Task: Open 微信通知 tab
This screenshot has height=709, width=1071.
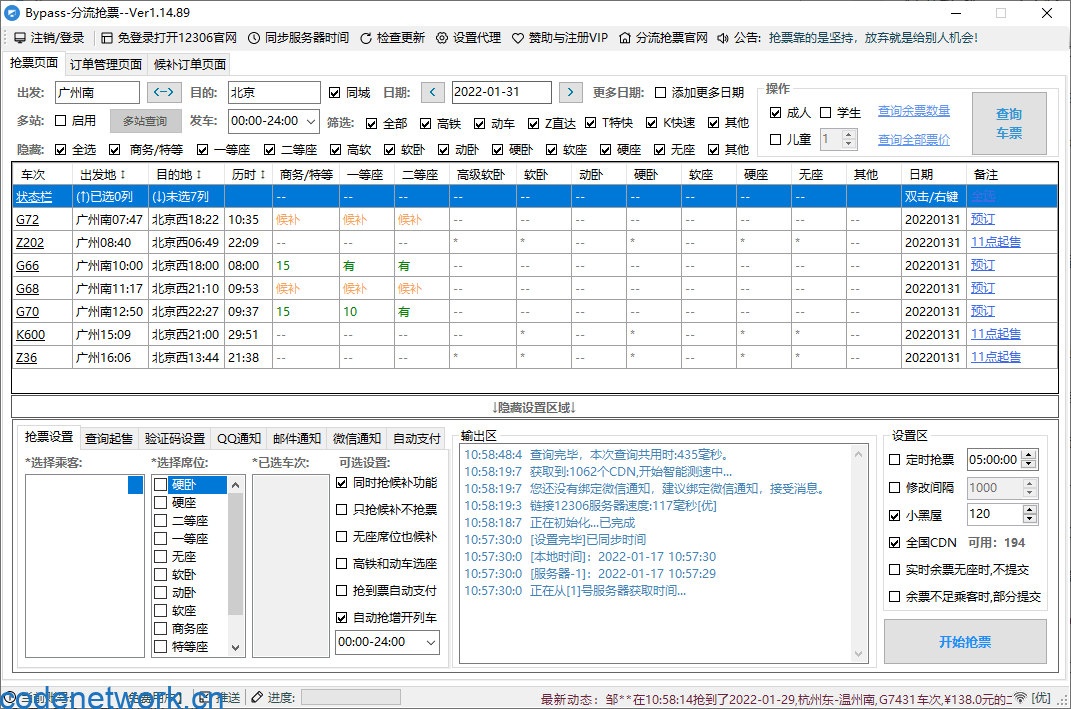Action: 357,439
